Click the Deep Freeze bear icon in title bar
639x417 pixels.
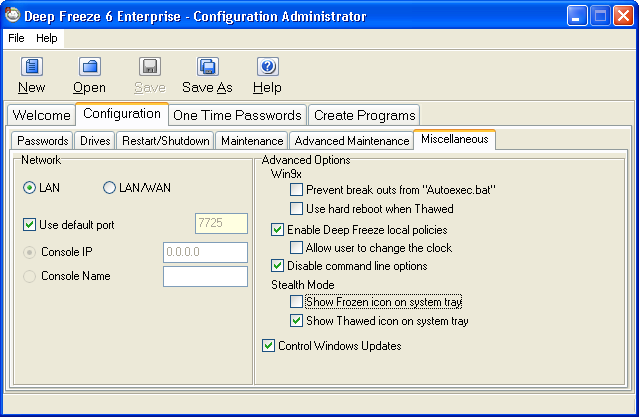[12, 15]
